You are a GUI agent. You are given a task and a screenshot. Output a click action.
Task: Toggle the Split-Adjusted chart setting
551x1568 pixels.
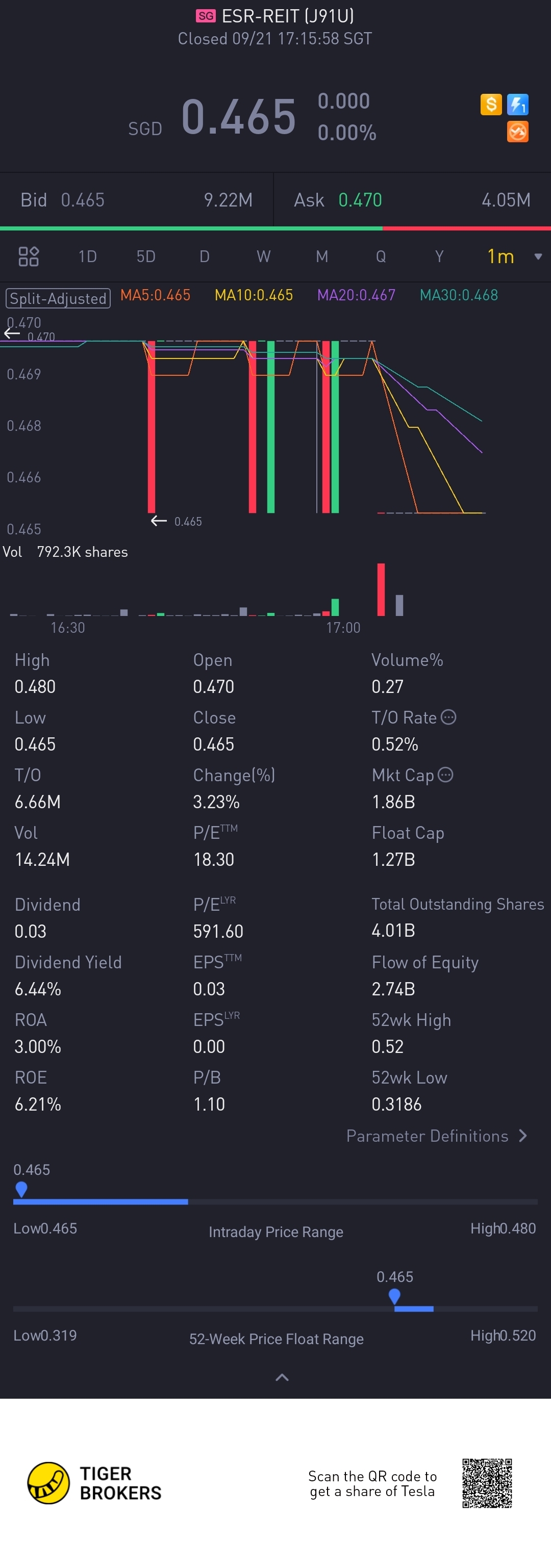pyautogui.click(x=58, y=298)
